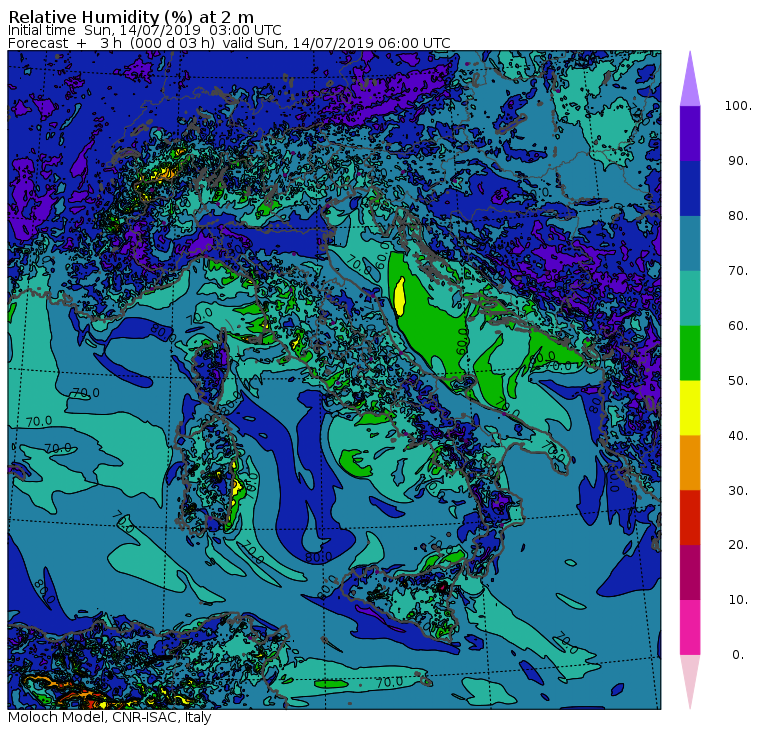
Task: Click the maroon 10-20 color band
Action: click(x=690, y=572)
